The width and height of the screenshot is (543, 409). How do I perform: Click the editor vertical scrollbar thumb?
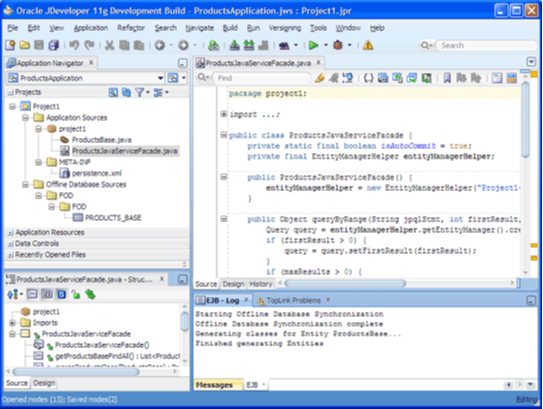(525, 119)
